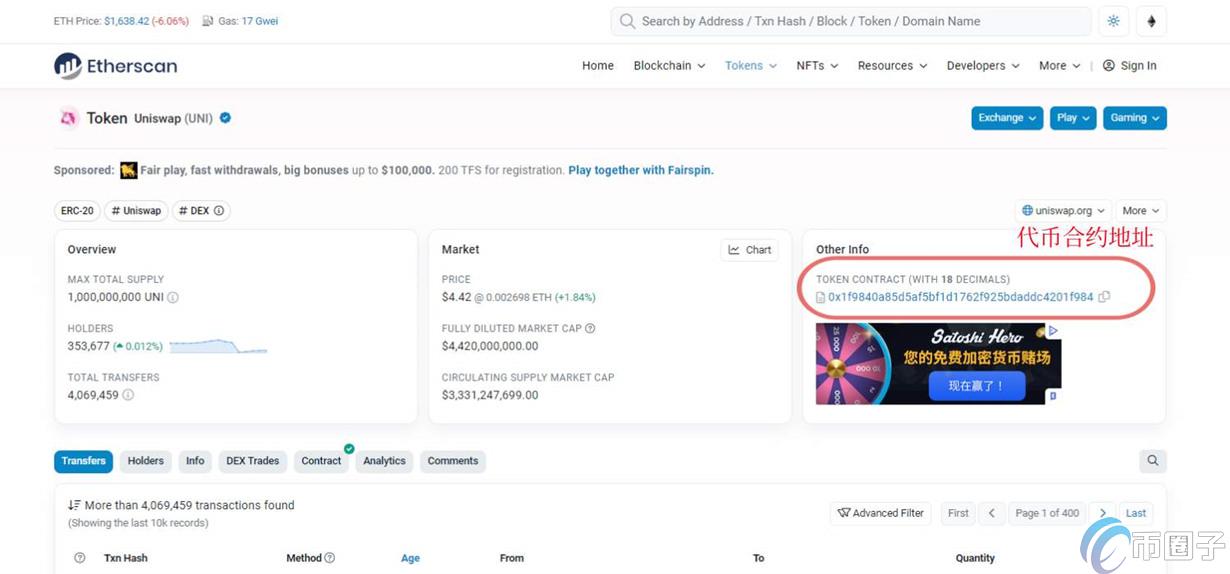Click the search magnifier icon in the search bar
The width and height of the screenshot is (1230, 574).
coord(627,21)
